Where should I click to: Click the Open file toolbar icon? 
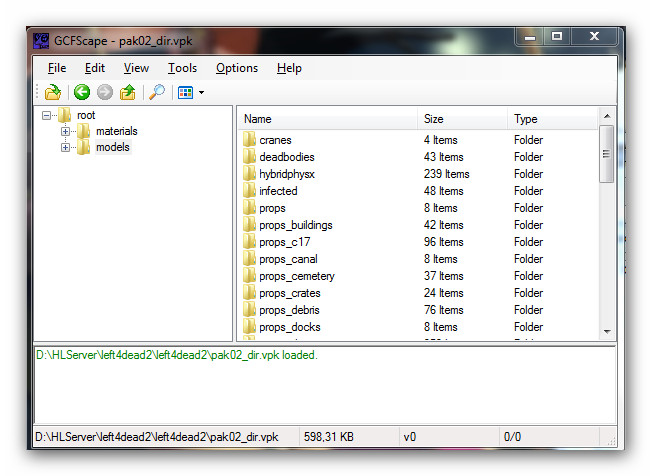(x=53, y=92)
